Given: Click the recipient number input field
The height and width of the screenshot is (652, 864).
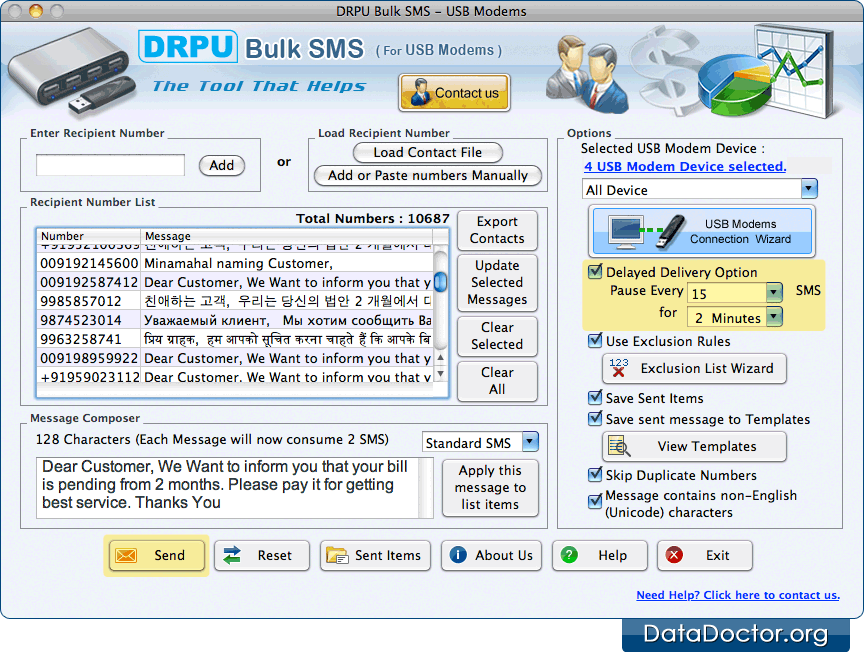Looking at the screenshot, I should point(110,165).
